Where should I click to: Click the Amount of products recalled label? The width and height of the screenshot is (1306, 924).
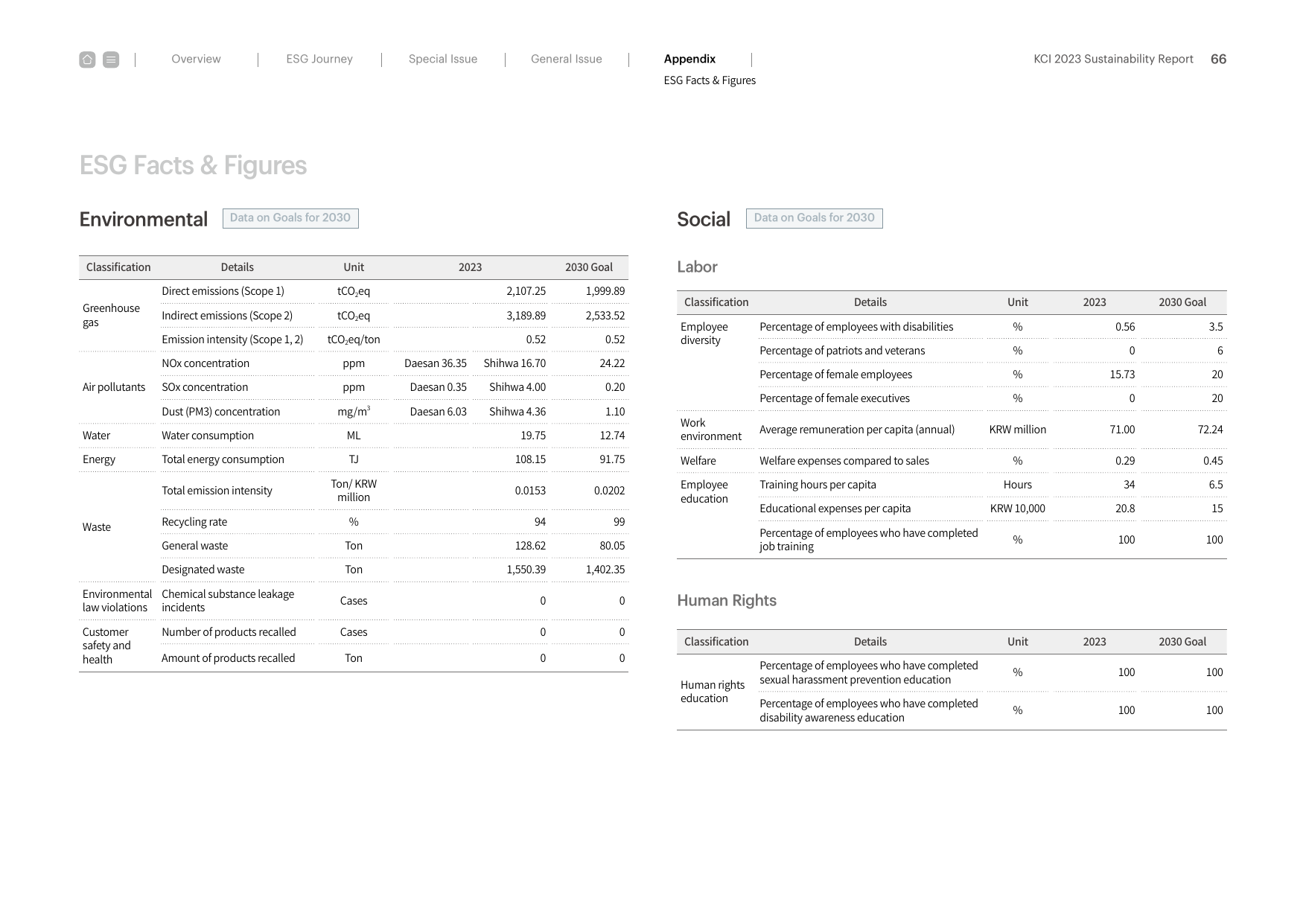click(228, 658)
